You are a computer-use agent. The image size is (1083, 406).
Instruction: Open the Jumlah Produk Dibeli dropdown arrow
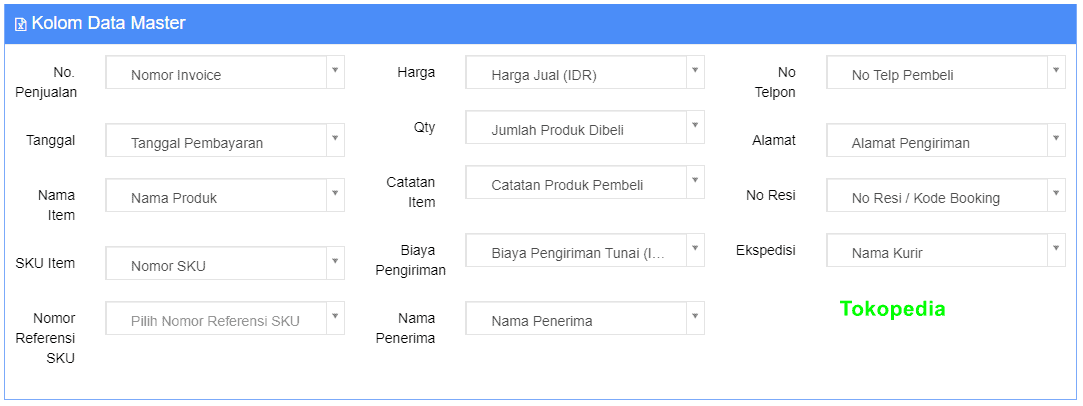click(x=696, y=125)
